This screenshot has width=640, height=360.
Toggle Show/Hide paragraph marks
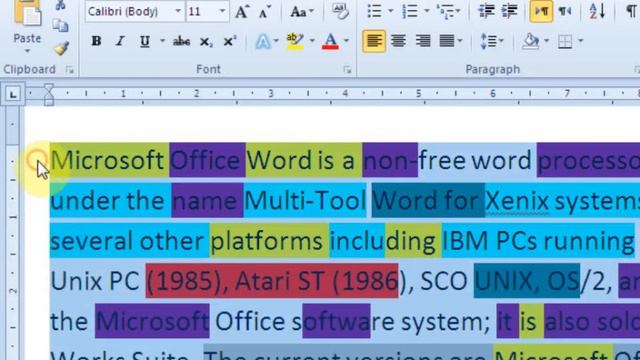[x=631, y=11]
